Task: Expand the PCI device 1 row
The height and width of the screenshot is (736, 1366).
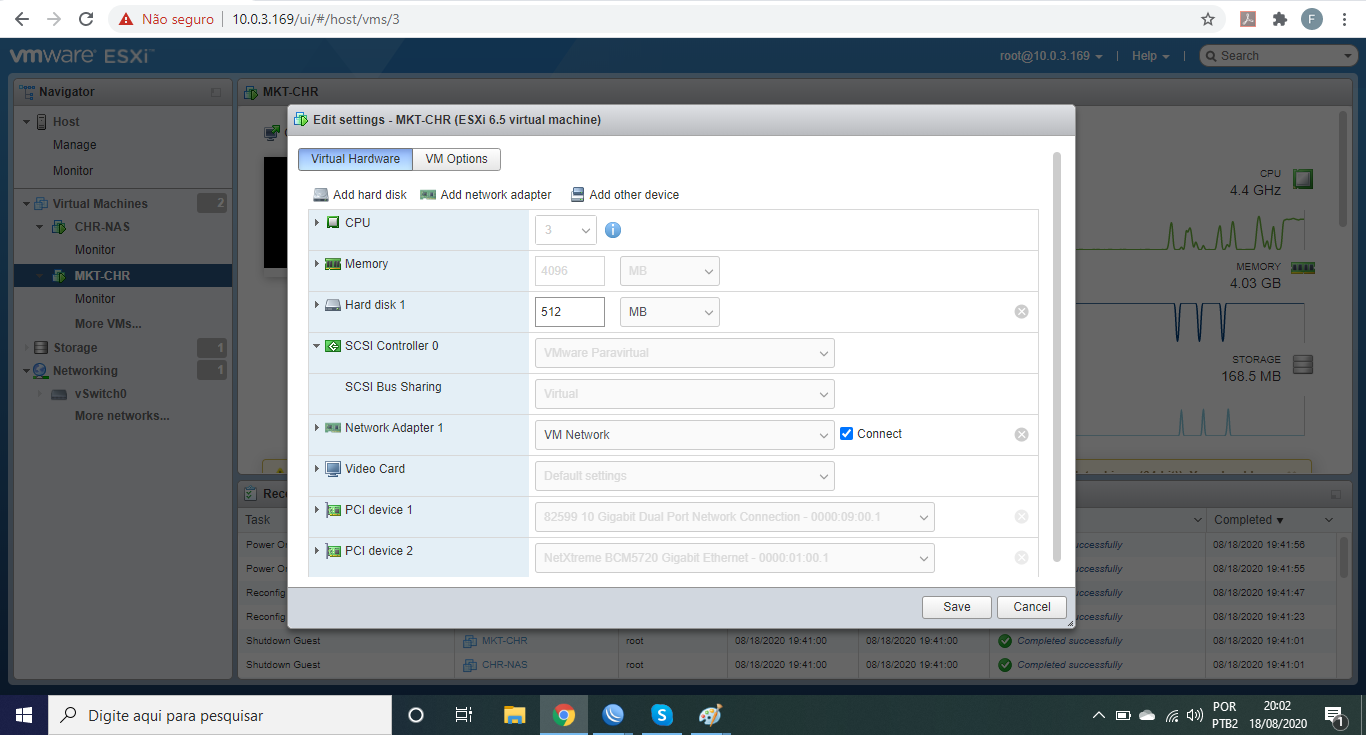Action: point(317,510)
